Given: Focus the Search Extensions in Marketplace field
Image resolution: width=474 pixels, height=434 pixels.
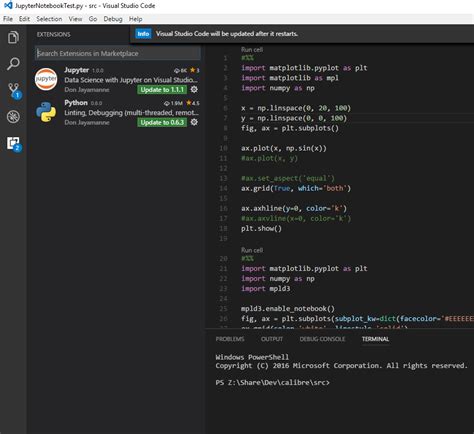Looking at the screenshot, I should coord(118,53).
